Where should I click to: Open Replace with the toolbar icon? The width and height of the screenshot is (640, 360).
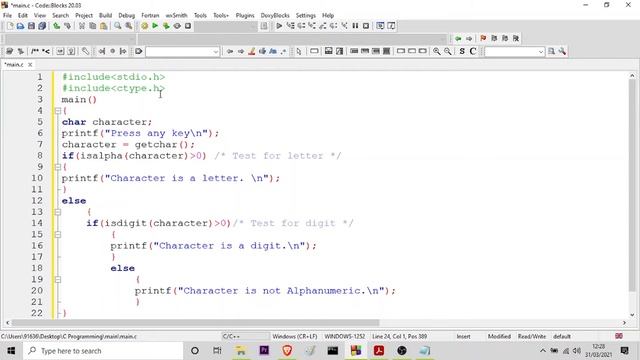129,26
